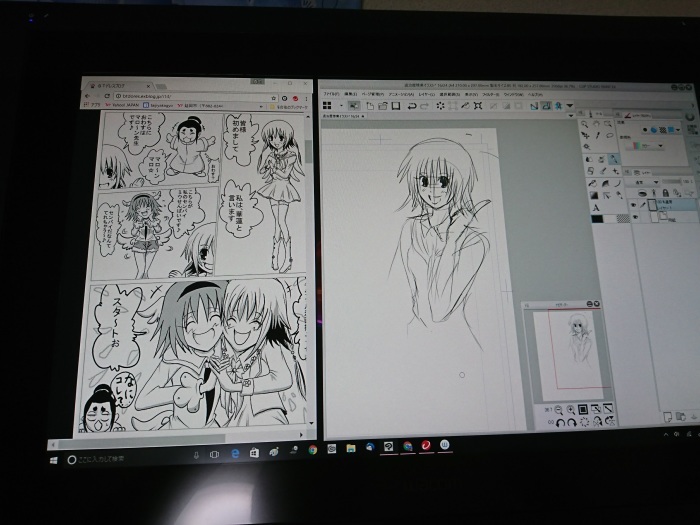Click Yahoo JAPAN bookmark in Chrome

122,105
